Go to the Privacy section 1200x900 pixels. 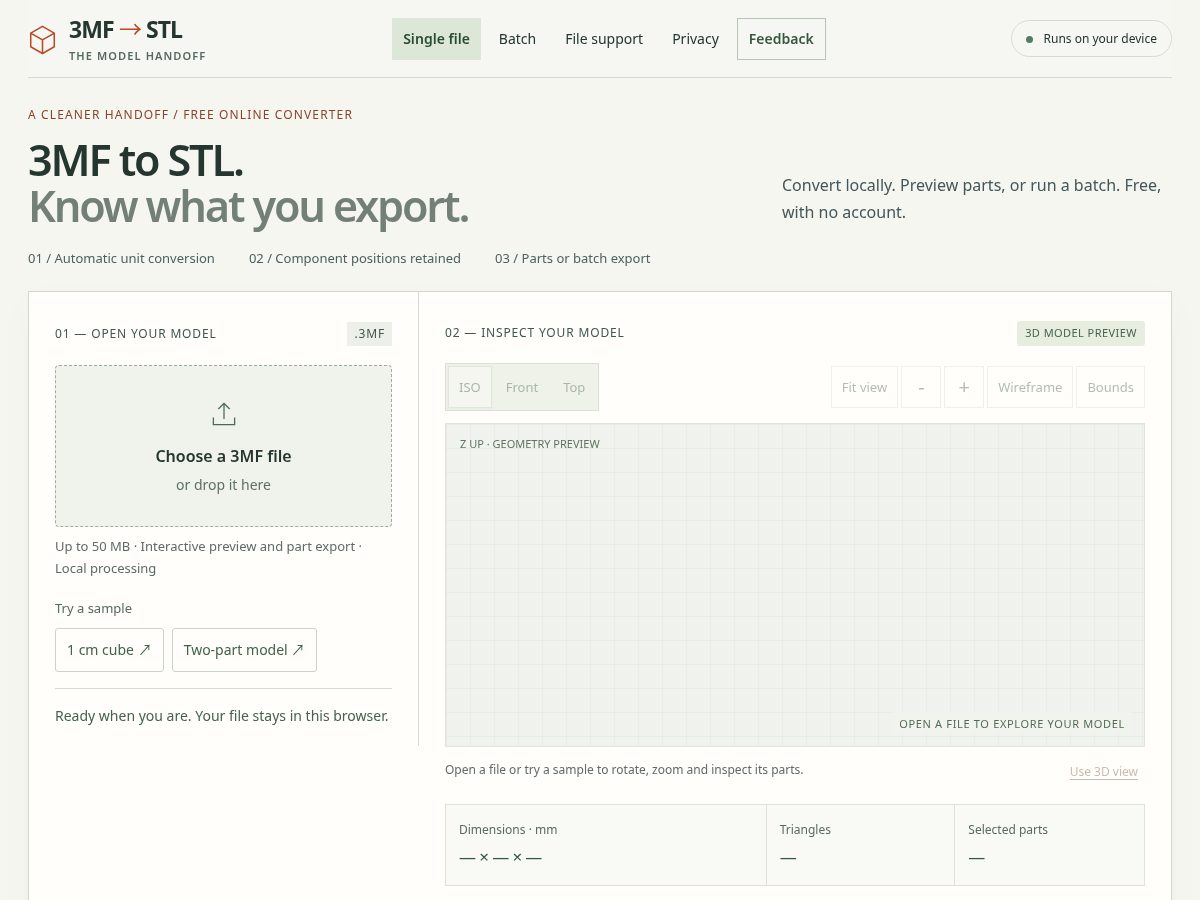point(695,39)
